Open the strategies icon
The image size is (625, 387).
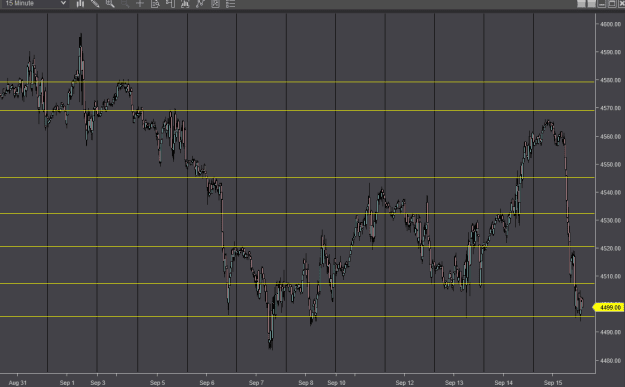pyautogui.click(x=200, y=4)
